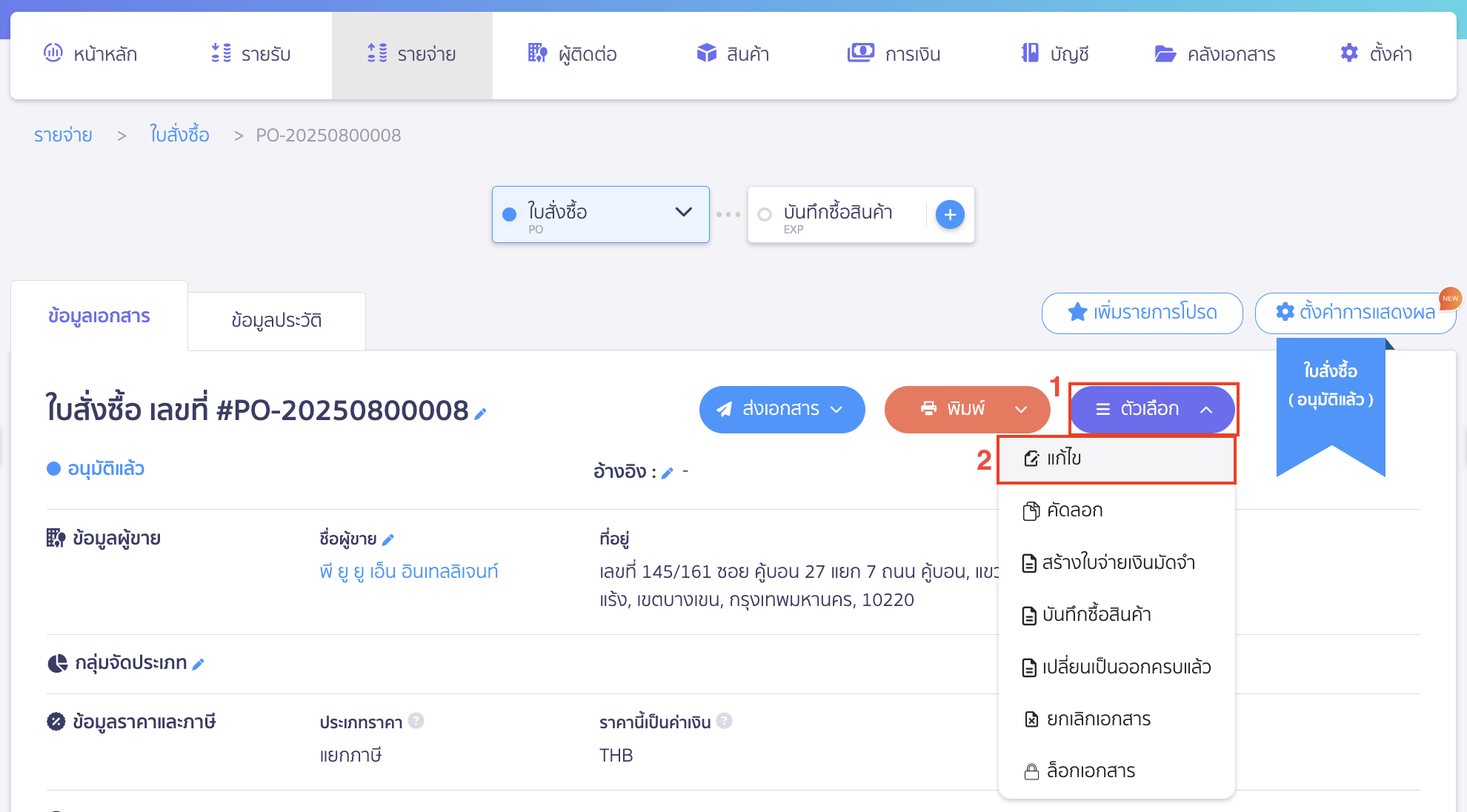This screenshot has height=812, width=1467.
Task: Click the blue plus icon on บันทึกซื้อสินค้า
Action: point(950,215)
